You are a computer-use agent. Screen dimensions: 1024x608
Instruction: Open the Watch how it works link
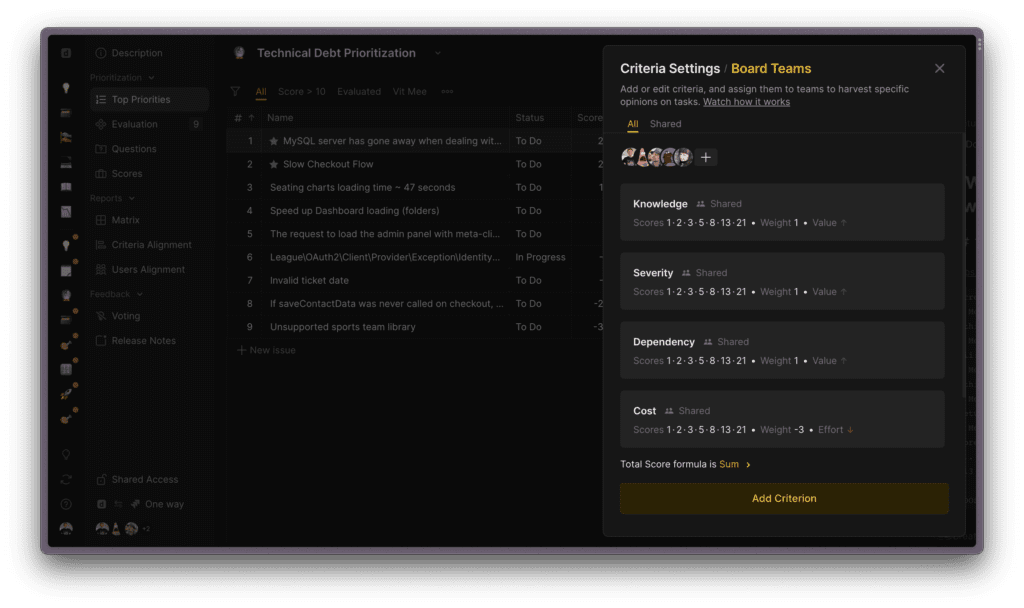746,102
